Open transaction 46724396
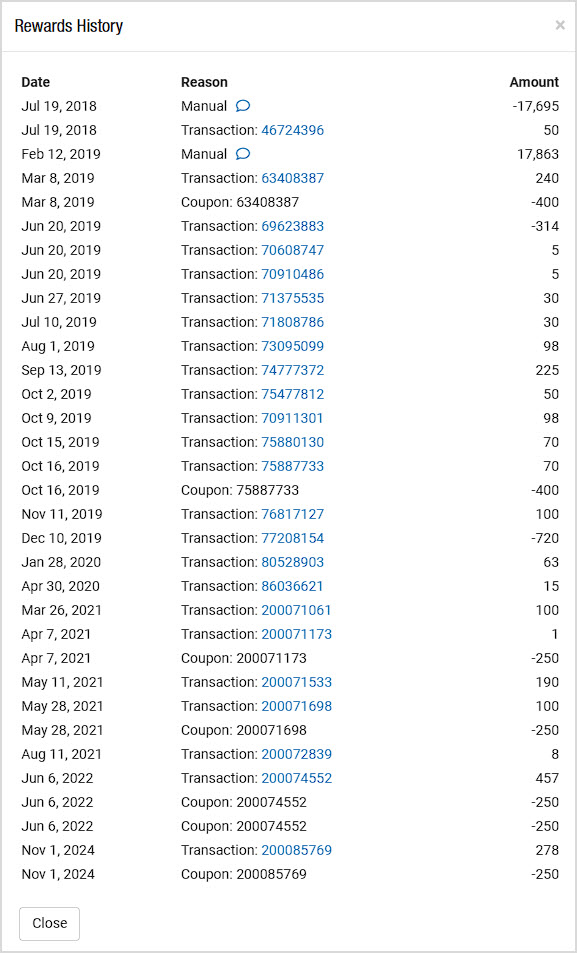The height and width of the screenshot is (953, 577). point(292,130)
